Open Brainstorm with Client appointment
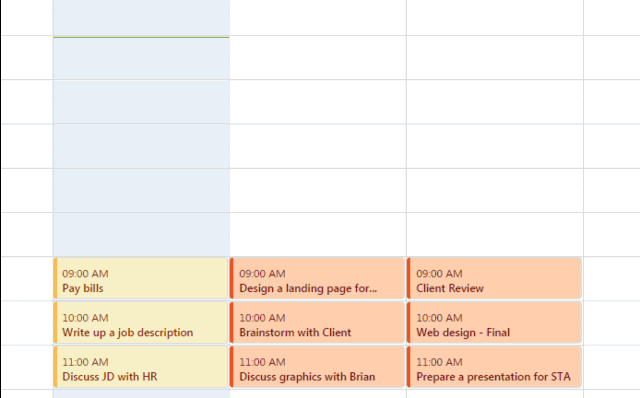 tap(318, 322)
